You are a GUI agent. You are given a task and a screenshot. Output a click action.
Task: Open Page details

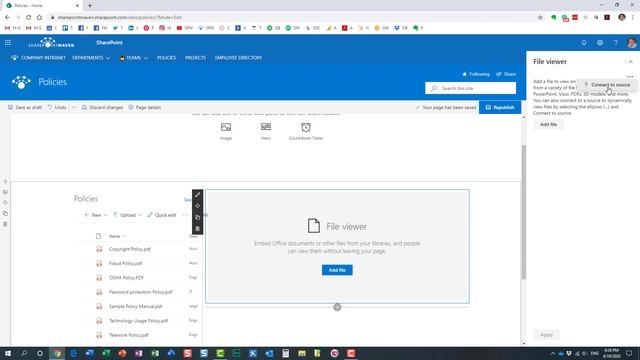point(144,107)
